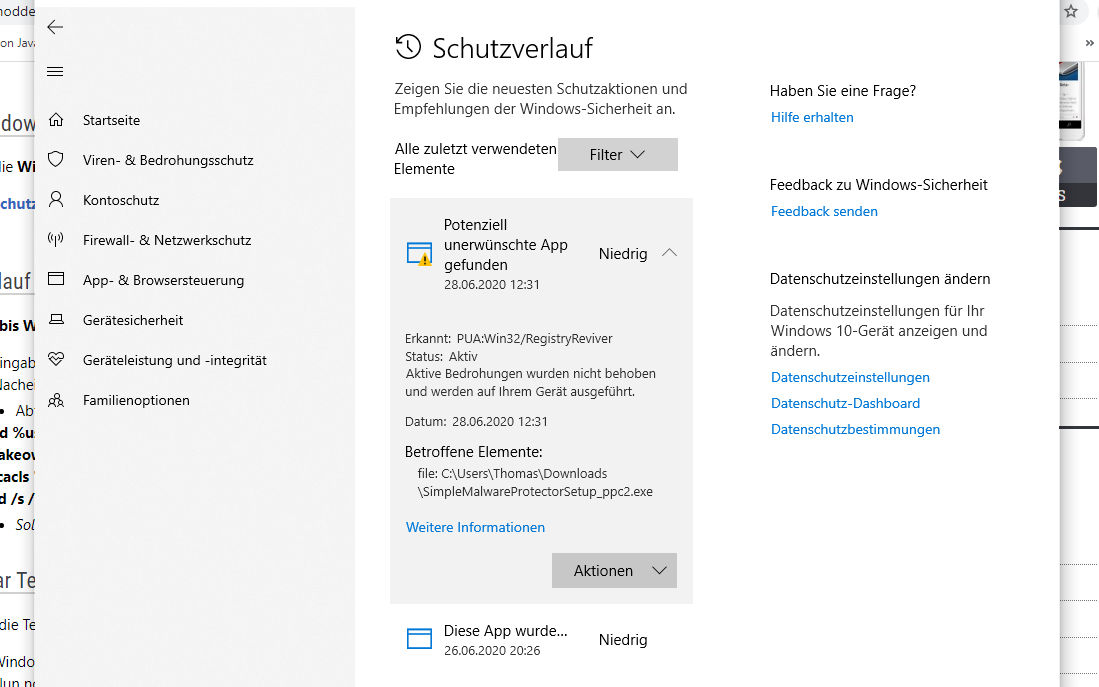Click the Schutzverlauf page heading

(512, 48)
